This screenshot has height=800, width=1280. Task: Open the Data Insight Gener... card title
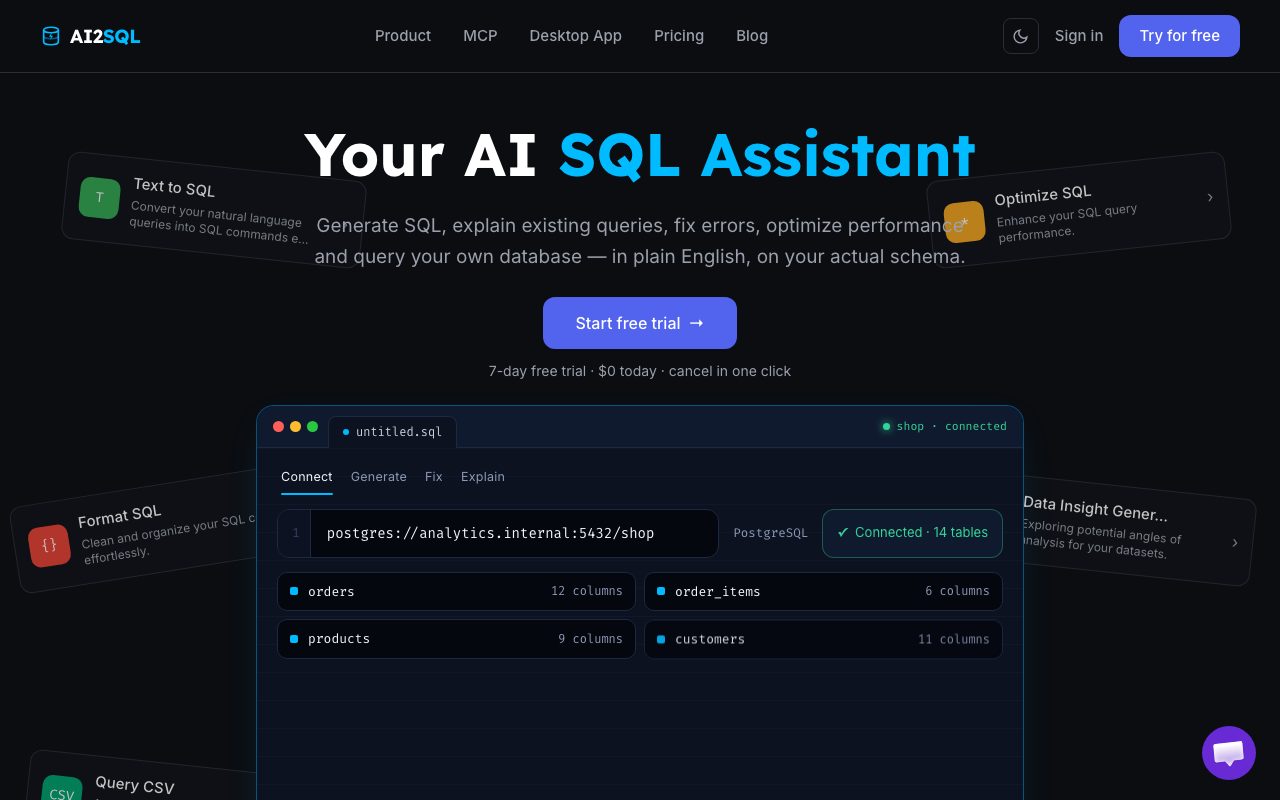click(x=1095, y=508)
